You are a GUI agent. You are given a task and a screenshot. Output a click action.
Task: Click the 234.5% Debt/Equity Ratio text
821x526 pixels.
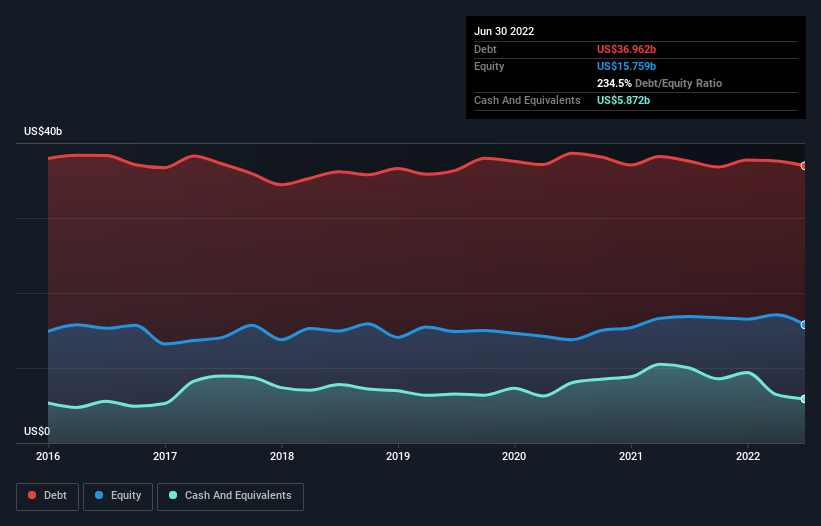click(x=659, y=83)
